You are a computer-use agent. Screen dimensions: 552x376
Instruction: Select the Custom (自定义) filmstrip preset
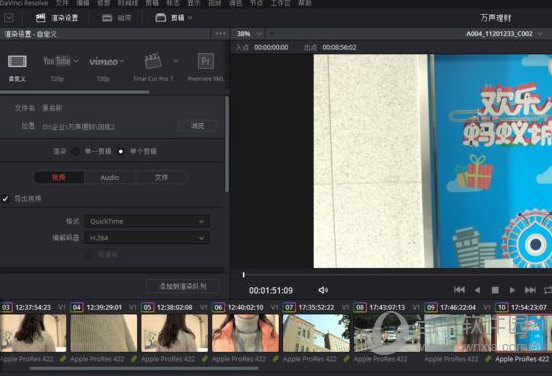click(17, 62)
